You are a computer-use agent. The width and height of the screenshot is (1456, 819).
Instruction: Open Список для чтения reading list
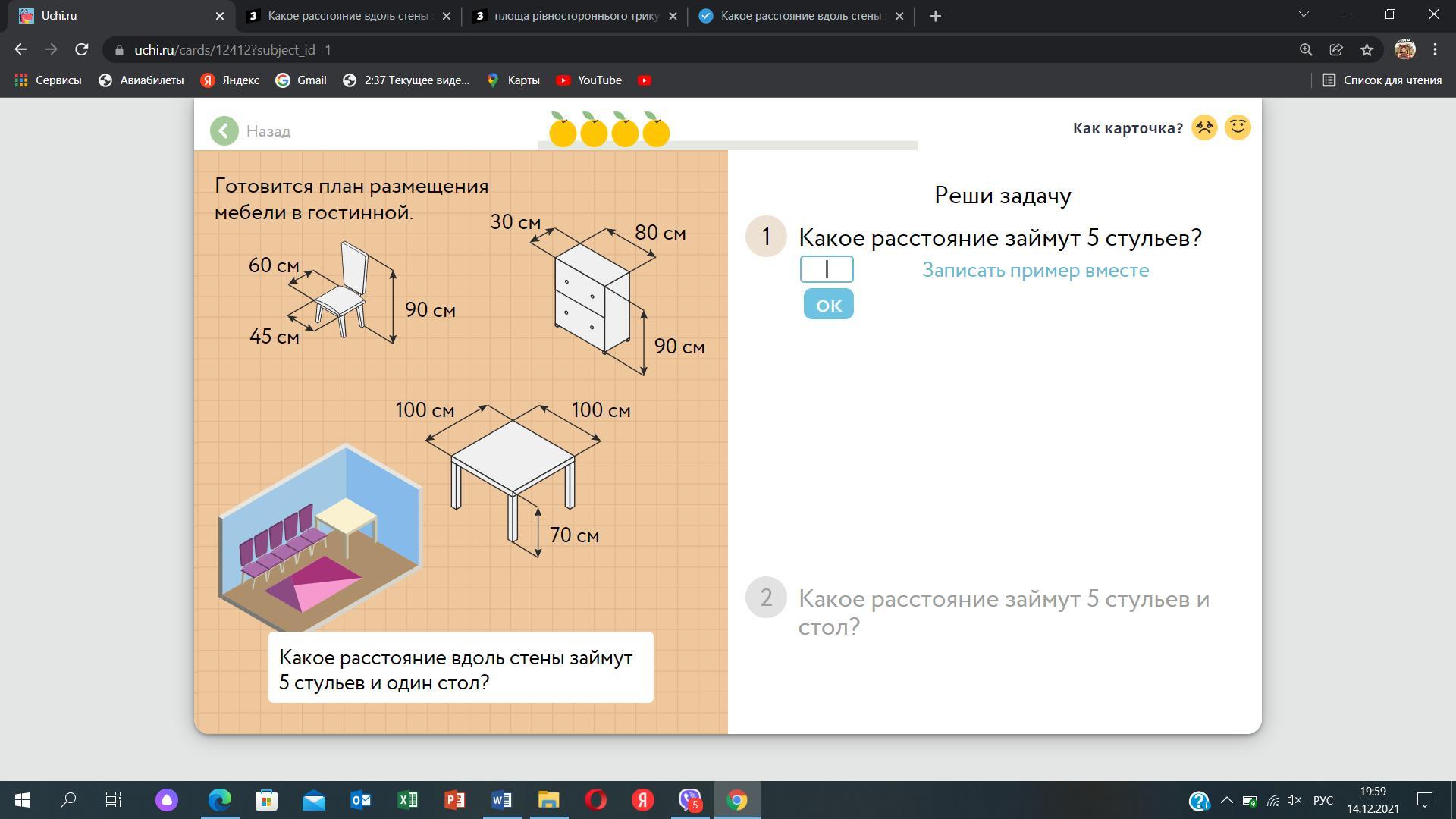[1382, 80]
